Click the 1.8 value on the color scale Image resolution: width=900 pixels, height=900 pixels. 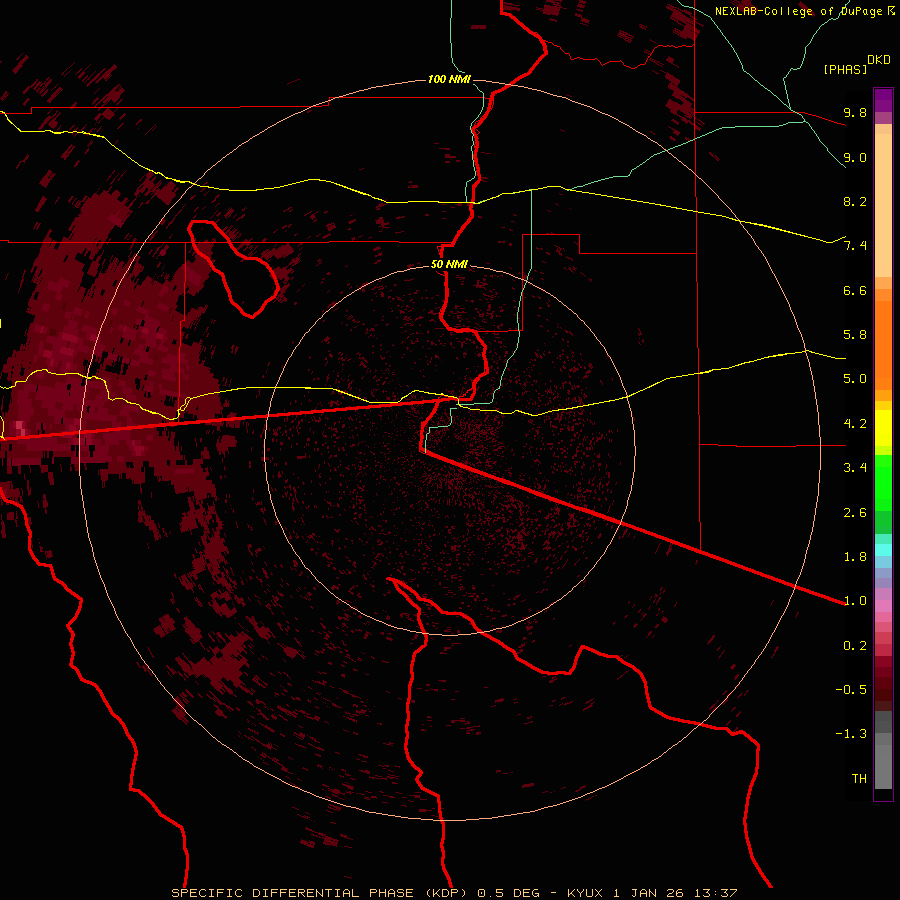[x=855, y=557]
